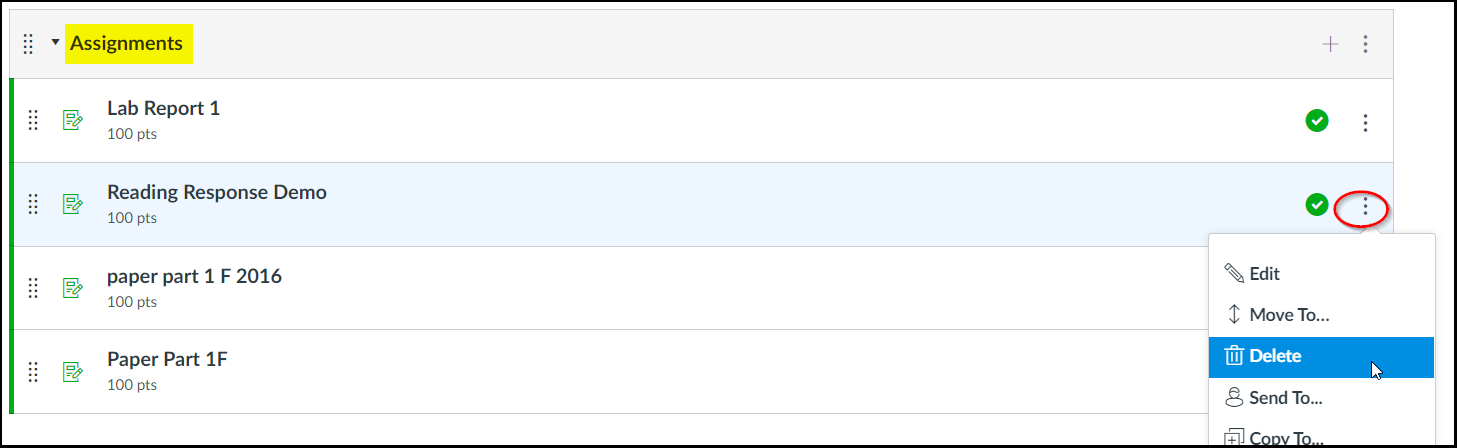1458x448 pixels.
Task: Click the drag handle for Paper Part 1F
Action: tap(33, 372)
